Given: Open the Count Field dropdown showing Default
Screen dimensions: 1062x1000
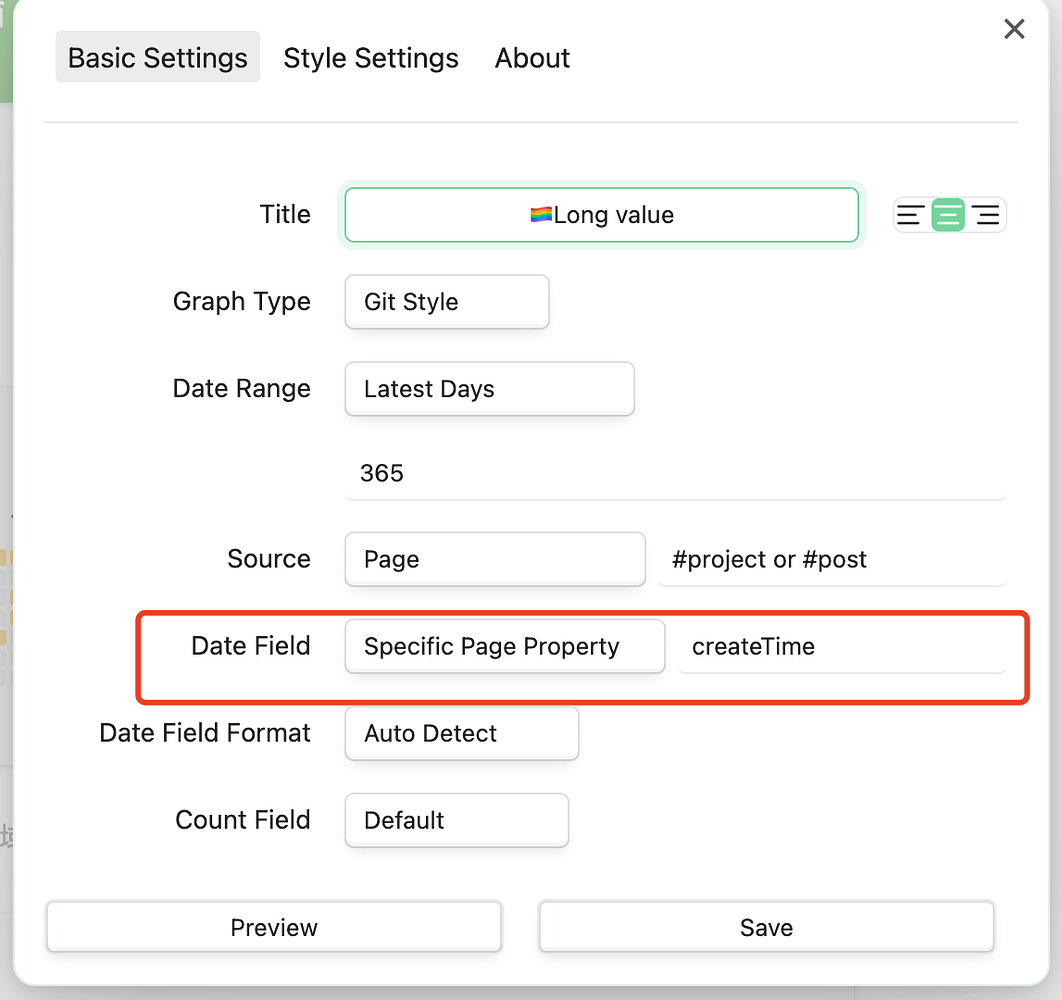Looking at the screenshot, I should [456, 820].
